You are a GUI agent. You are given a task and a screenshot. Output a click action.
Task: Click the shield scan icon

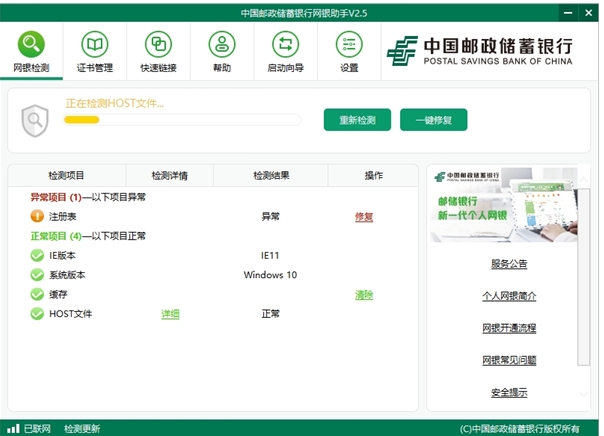pyautogui.click(x=35, y=121)
